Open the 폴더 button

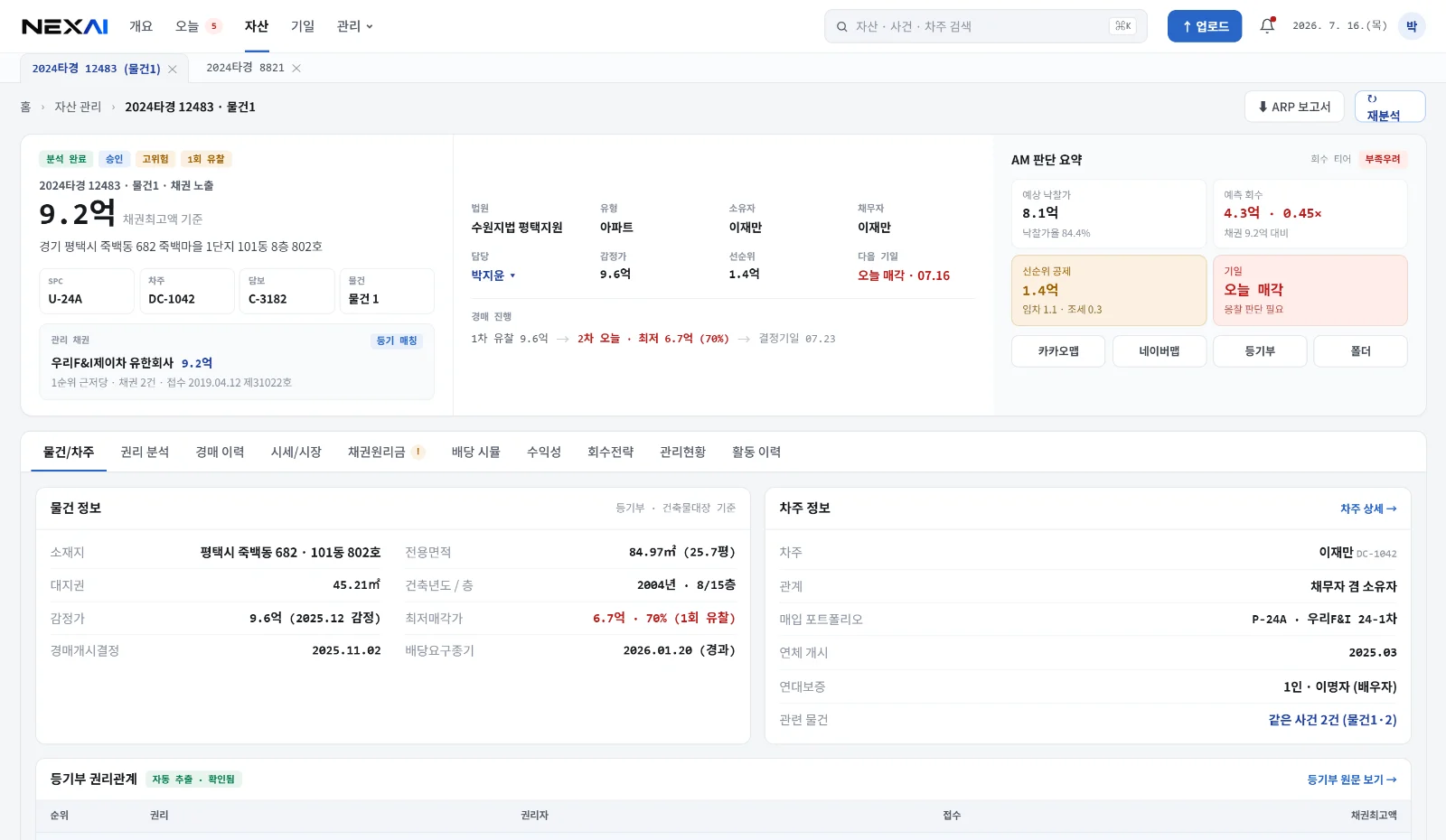[x=1360, y=351]
